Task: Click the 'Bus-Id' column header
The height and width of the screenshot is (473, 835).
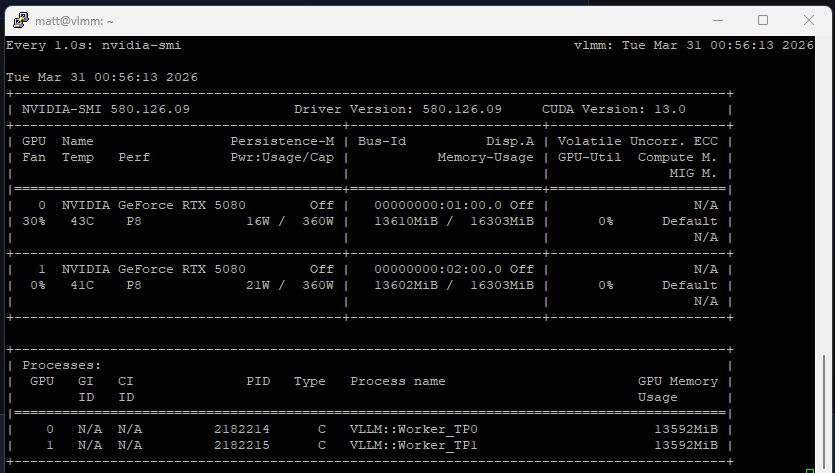Action: tap(382, 141)
